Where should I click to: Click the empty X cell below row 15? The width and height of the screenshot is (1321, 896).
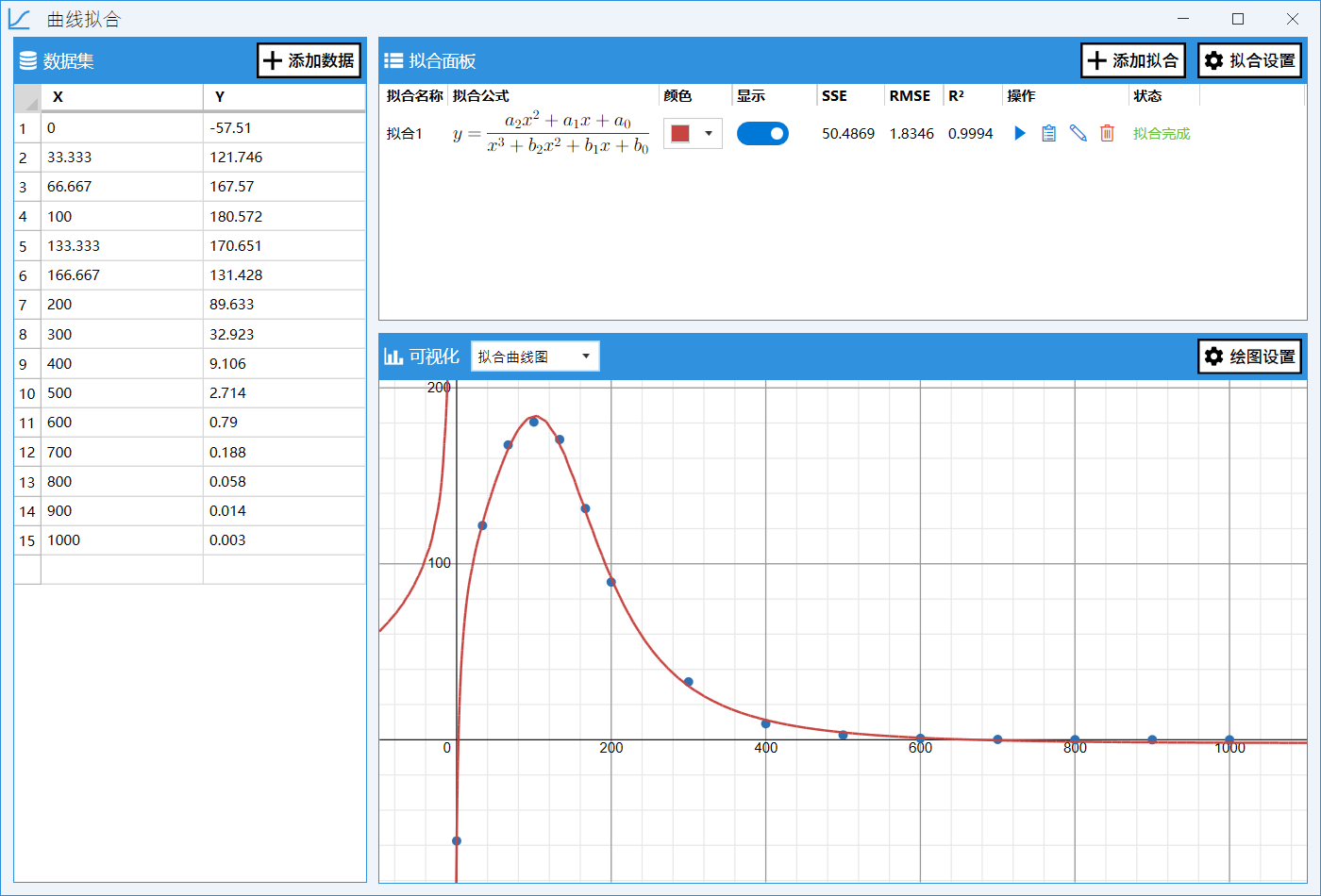[122, 570]
